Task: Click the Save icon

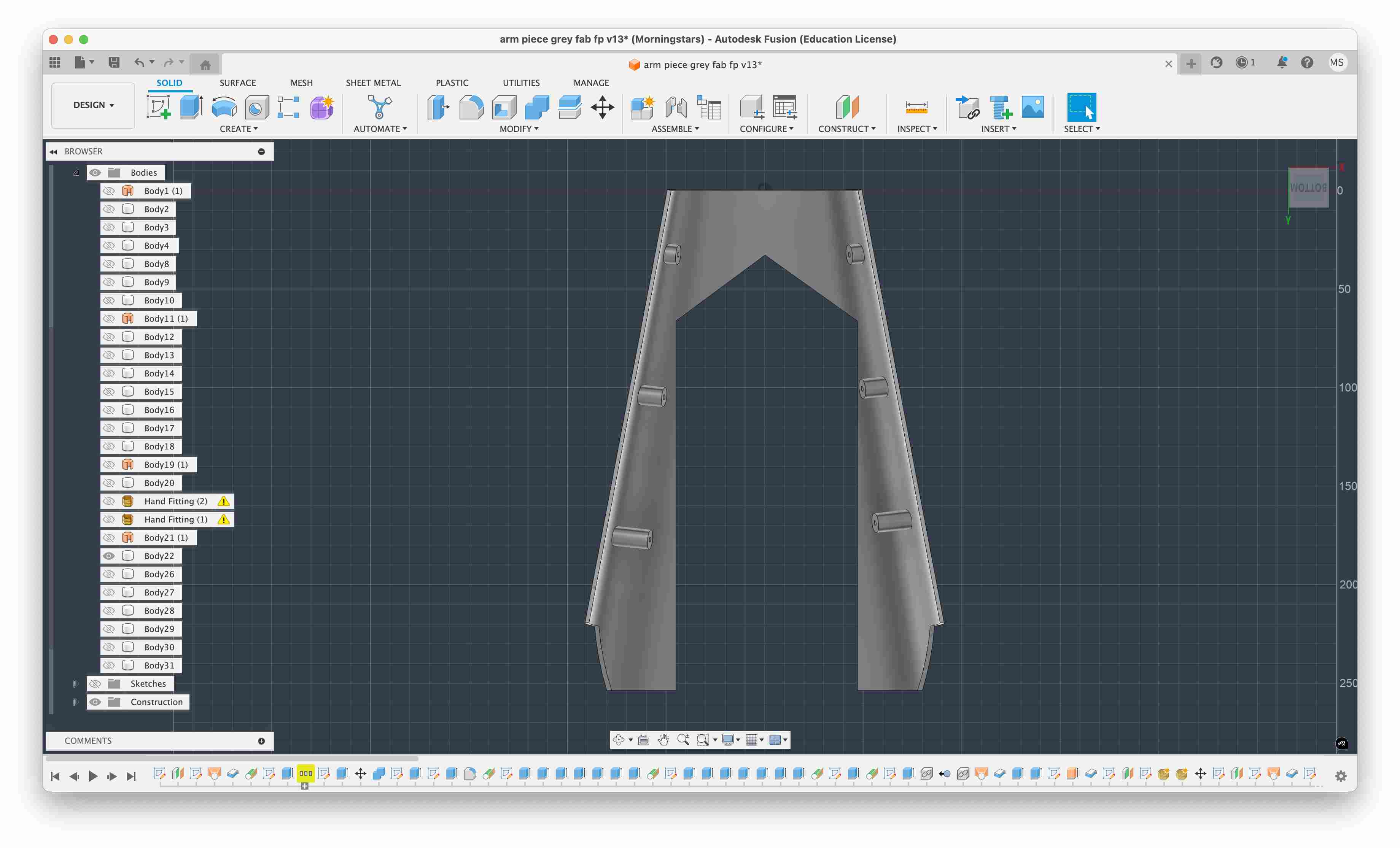Action: coord(114,62)
